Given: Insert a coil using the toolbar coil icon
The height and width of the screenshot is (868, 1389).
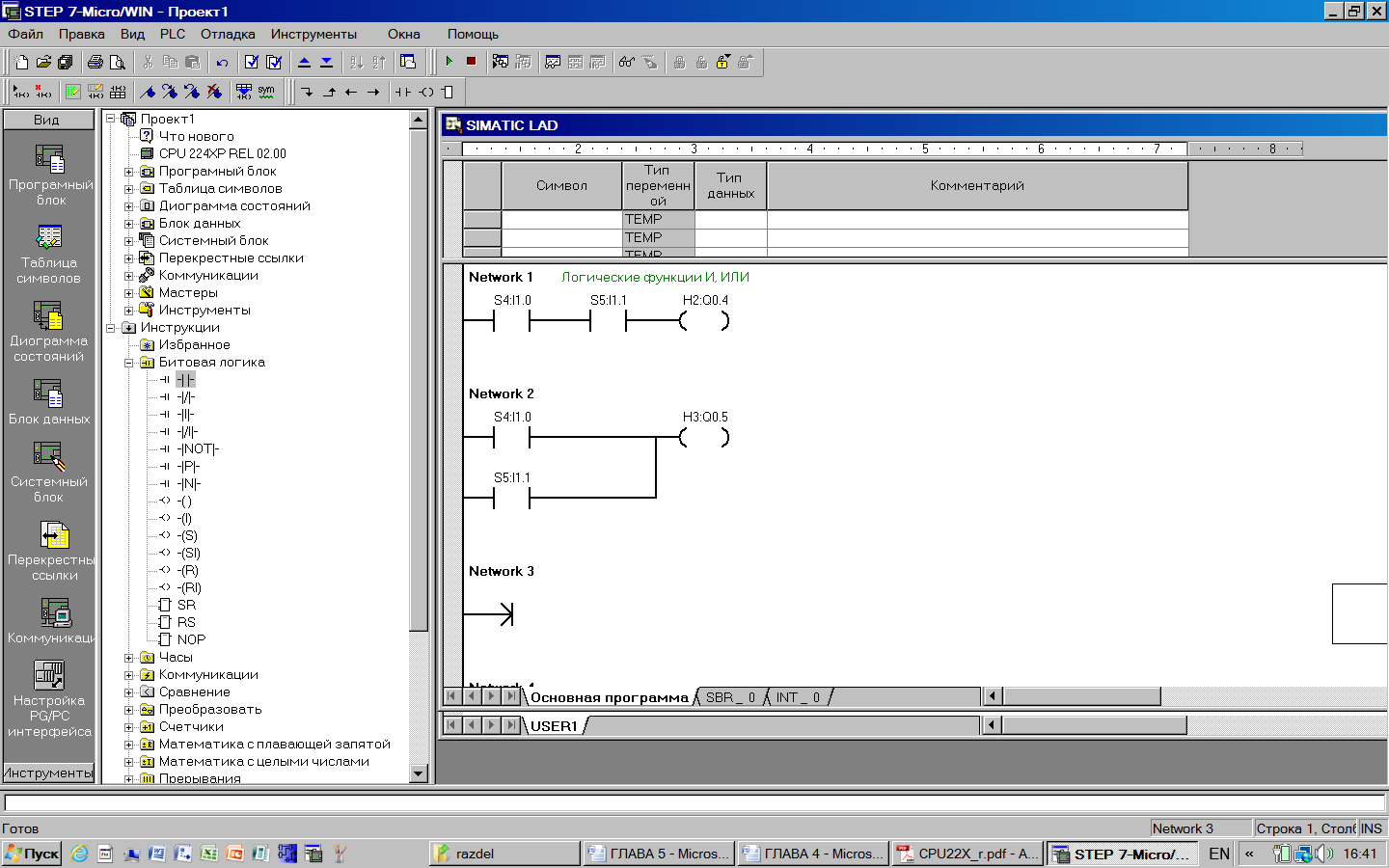Looking at the screenshot, I should coord(426,92).
